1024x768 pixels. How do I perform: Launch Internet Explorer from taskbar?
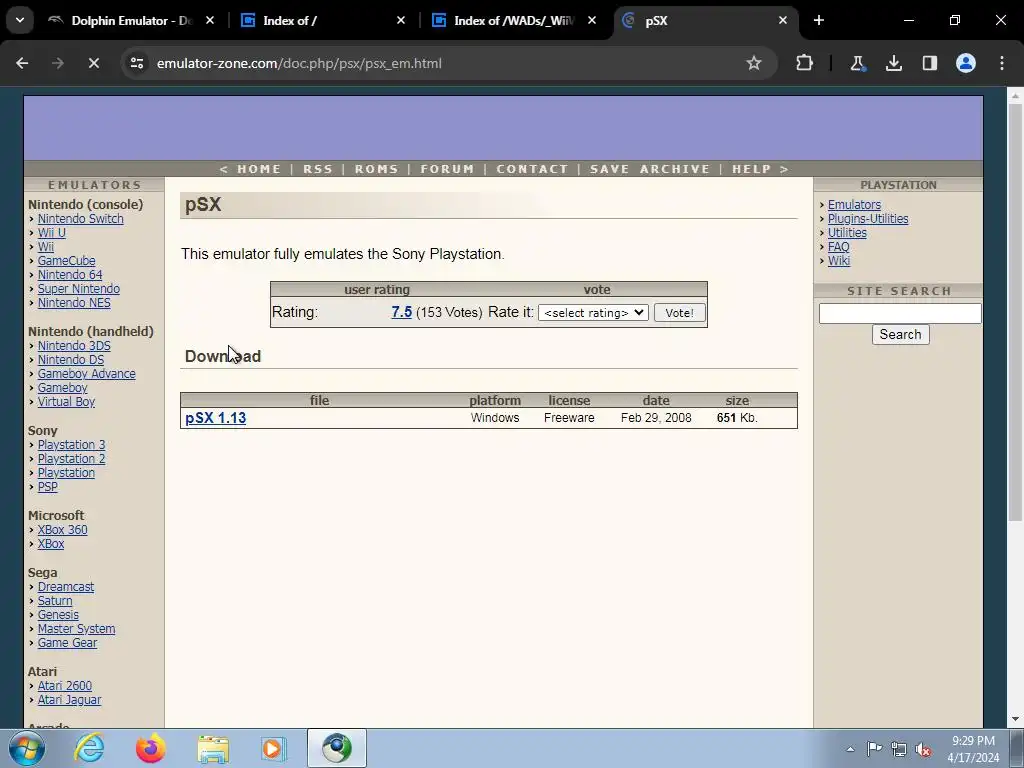(x=89, y=748)
